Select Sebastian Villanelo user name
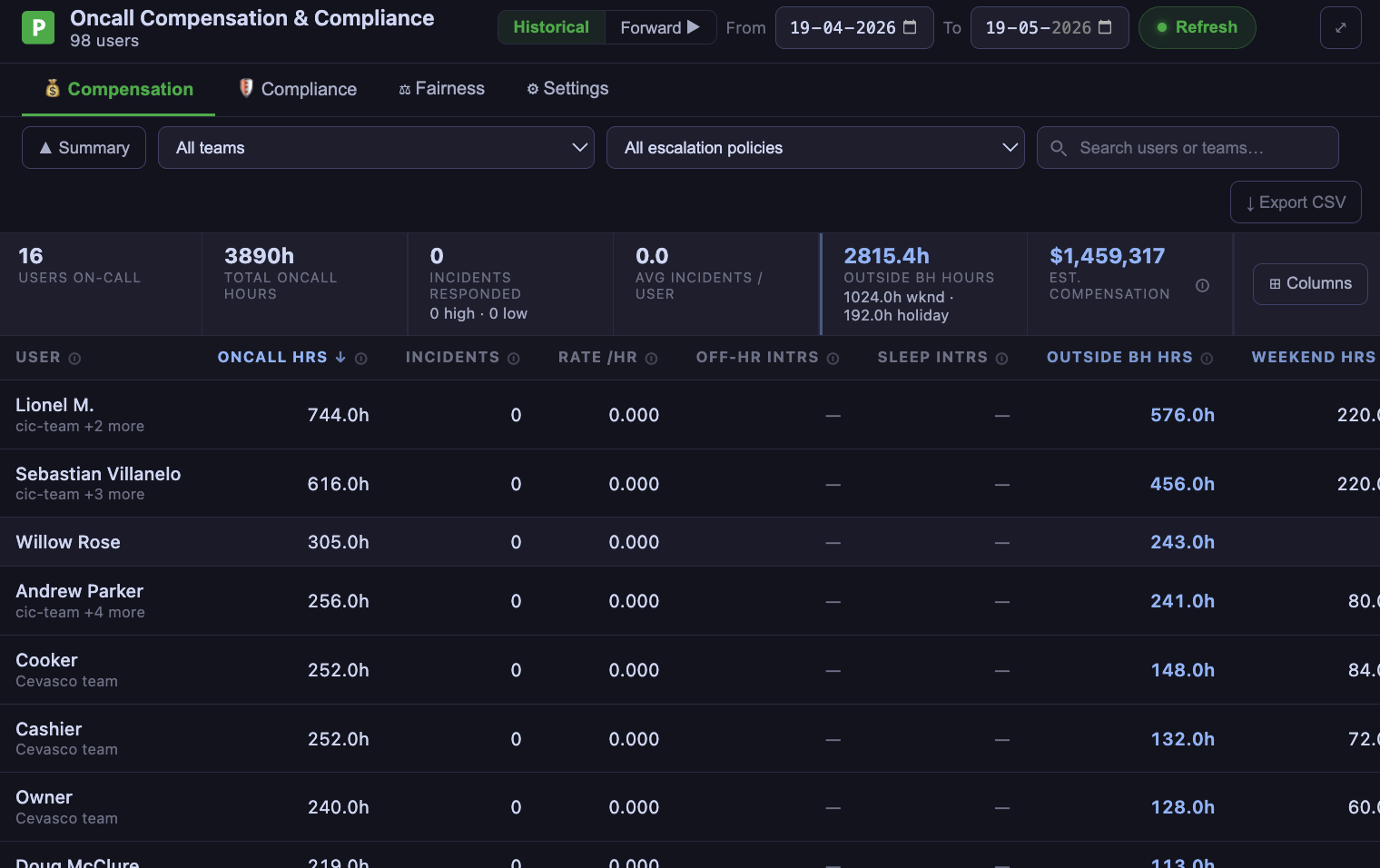Image resolution: width=1380 pixels, height=868 pixels. point(98,474)
